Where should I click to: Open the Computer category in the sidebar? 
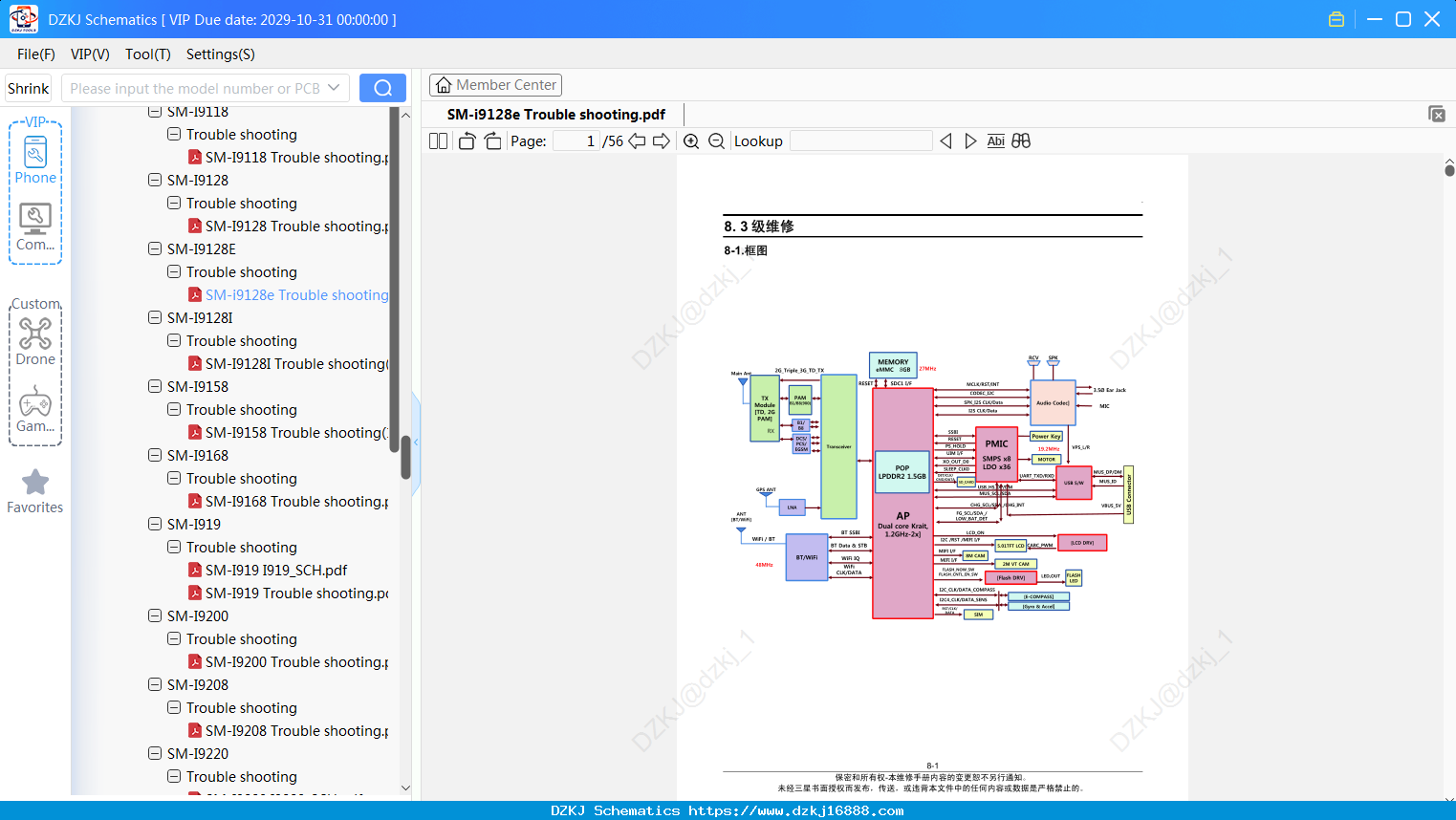(35, 227)
